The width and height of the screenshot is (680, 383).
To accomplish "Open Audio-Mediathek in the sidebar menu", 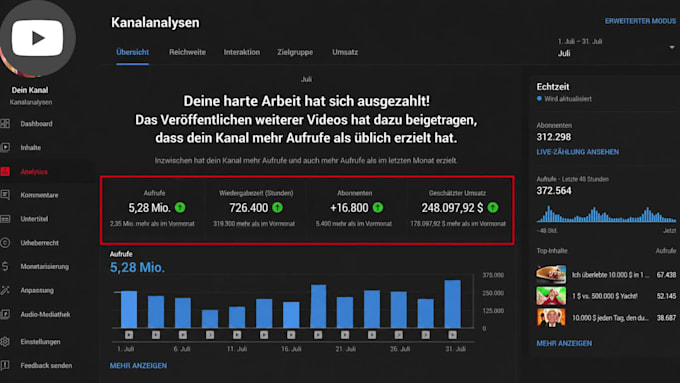I will point(45,314).
